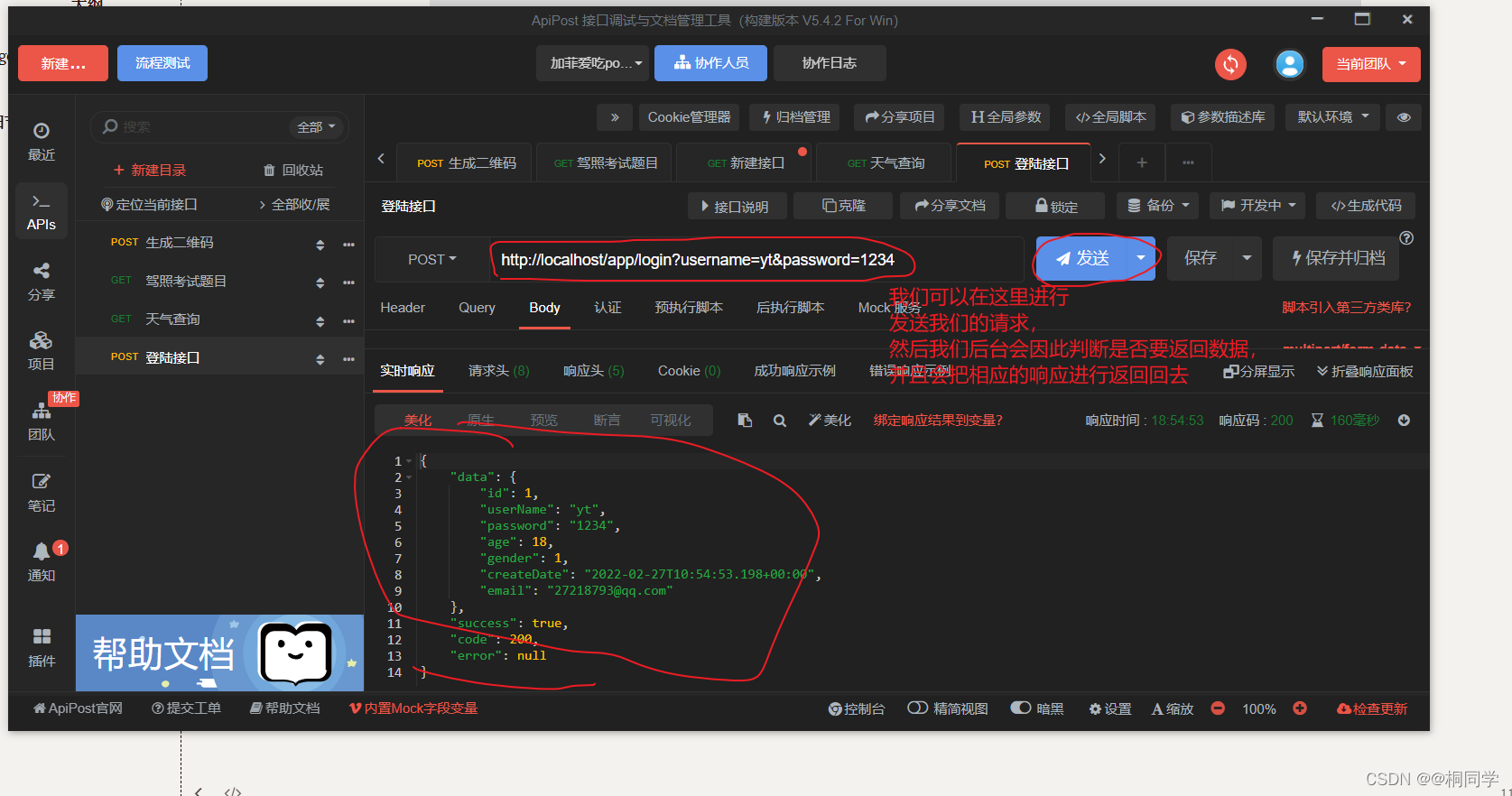1512x796 pixels.
Task: Click the copy response icon
Action: pos(745,421)
